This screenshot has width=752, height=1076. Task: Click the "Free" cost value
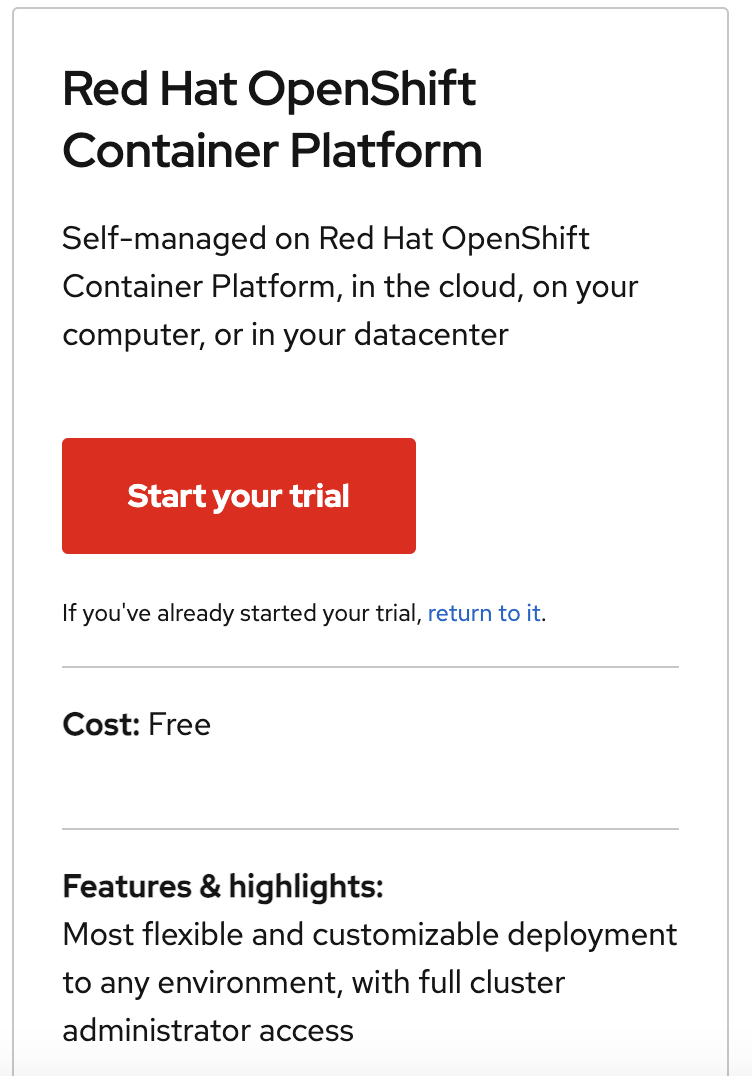tap(180, 724)
